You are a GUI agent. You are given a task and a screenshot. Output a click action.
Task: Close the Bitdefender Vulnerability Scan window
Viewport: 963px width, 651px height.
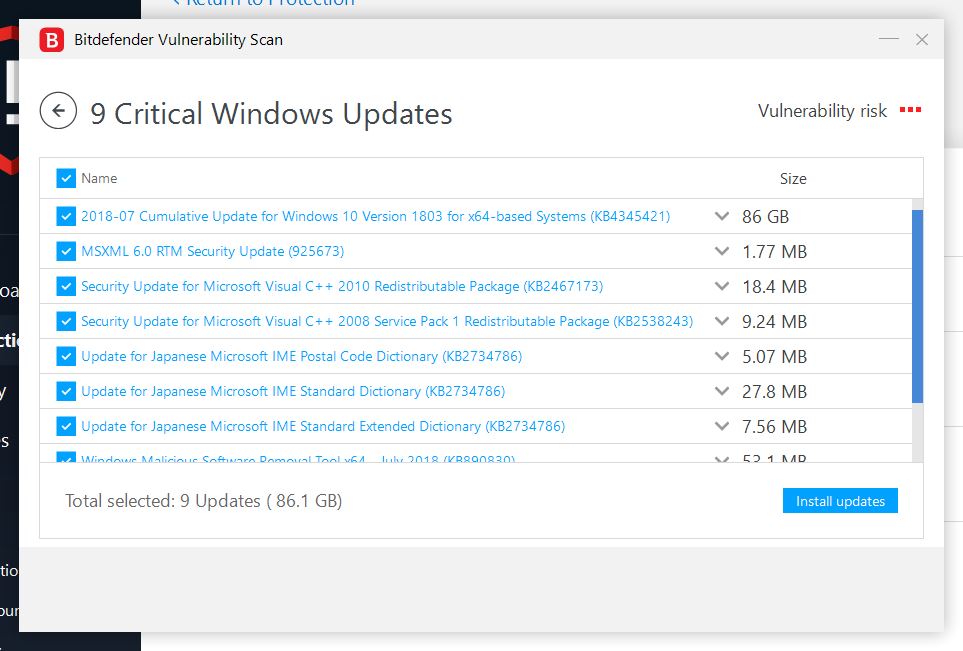(x=922, y=39)
